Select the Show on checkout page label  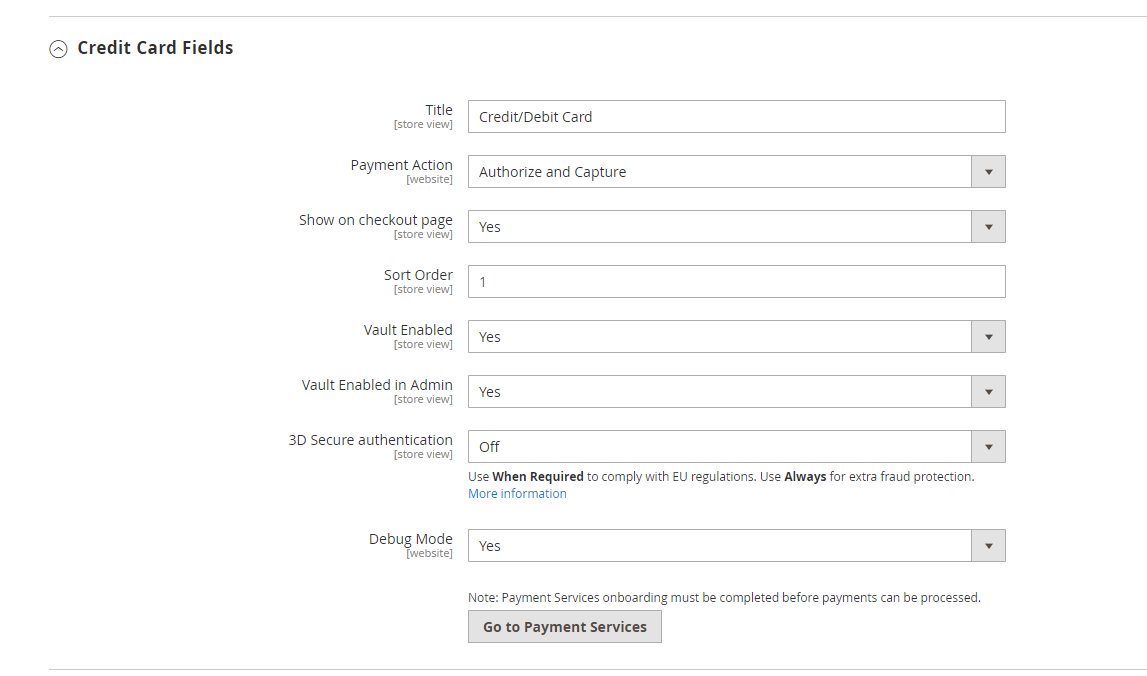(x=375, y=220)
